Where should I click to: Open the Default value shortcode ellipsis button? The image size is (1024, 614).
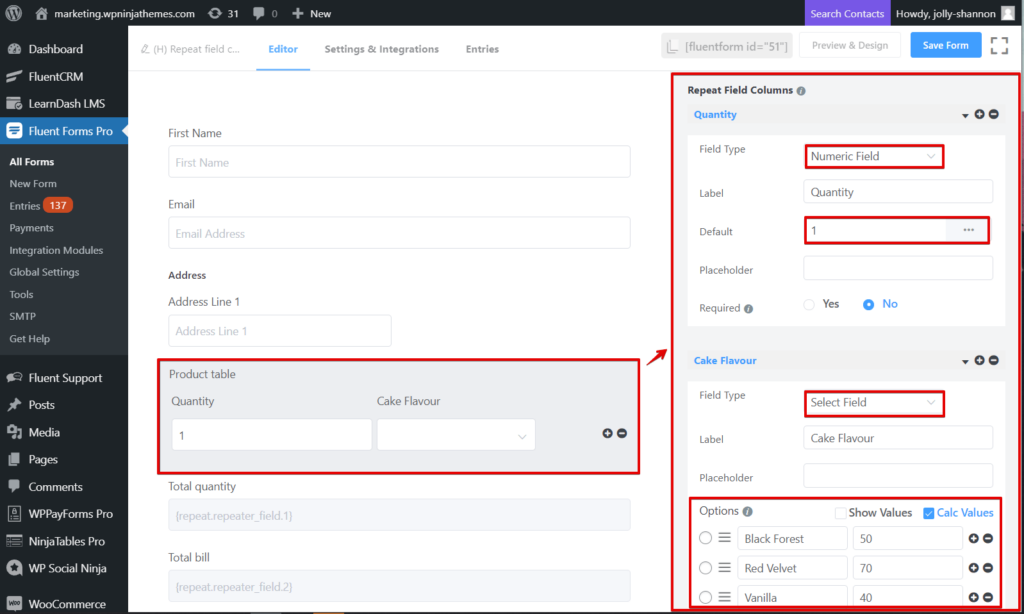968,230
